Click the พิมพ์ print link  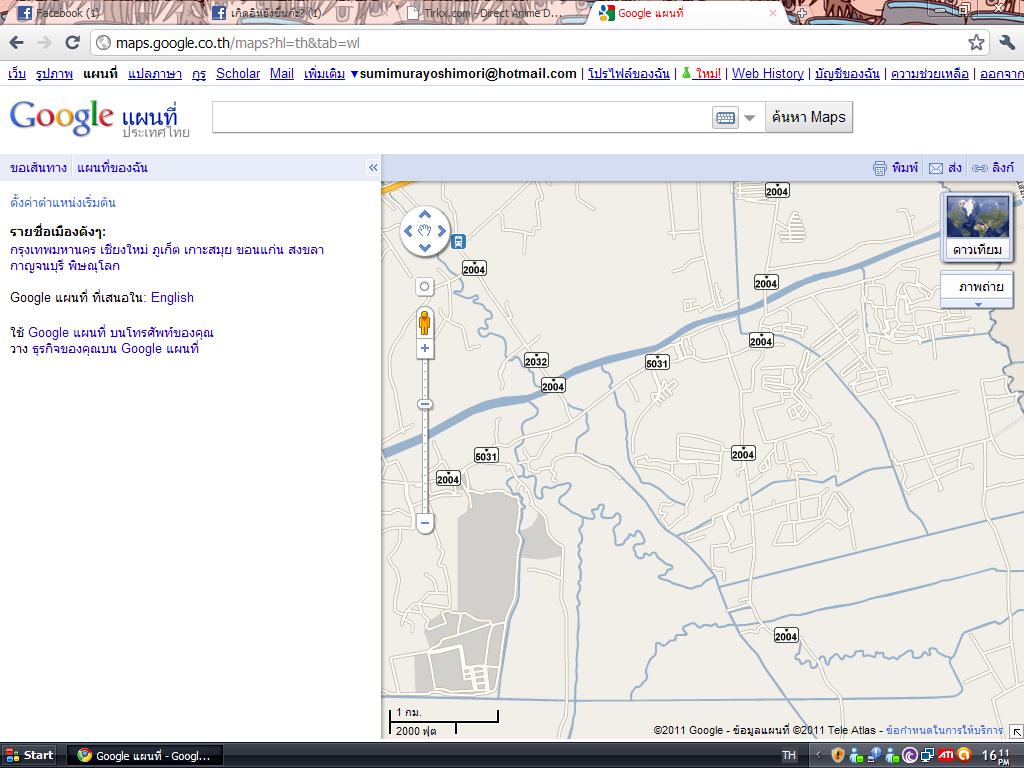coord(904,168)
